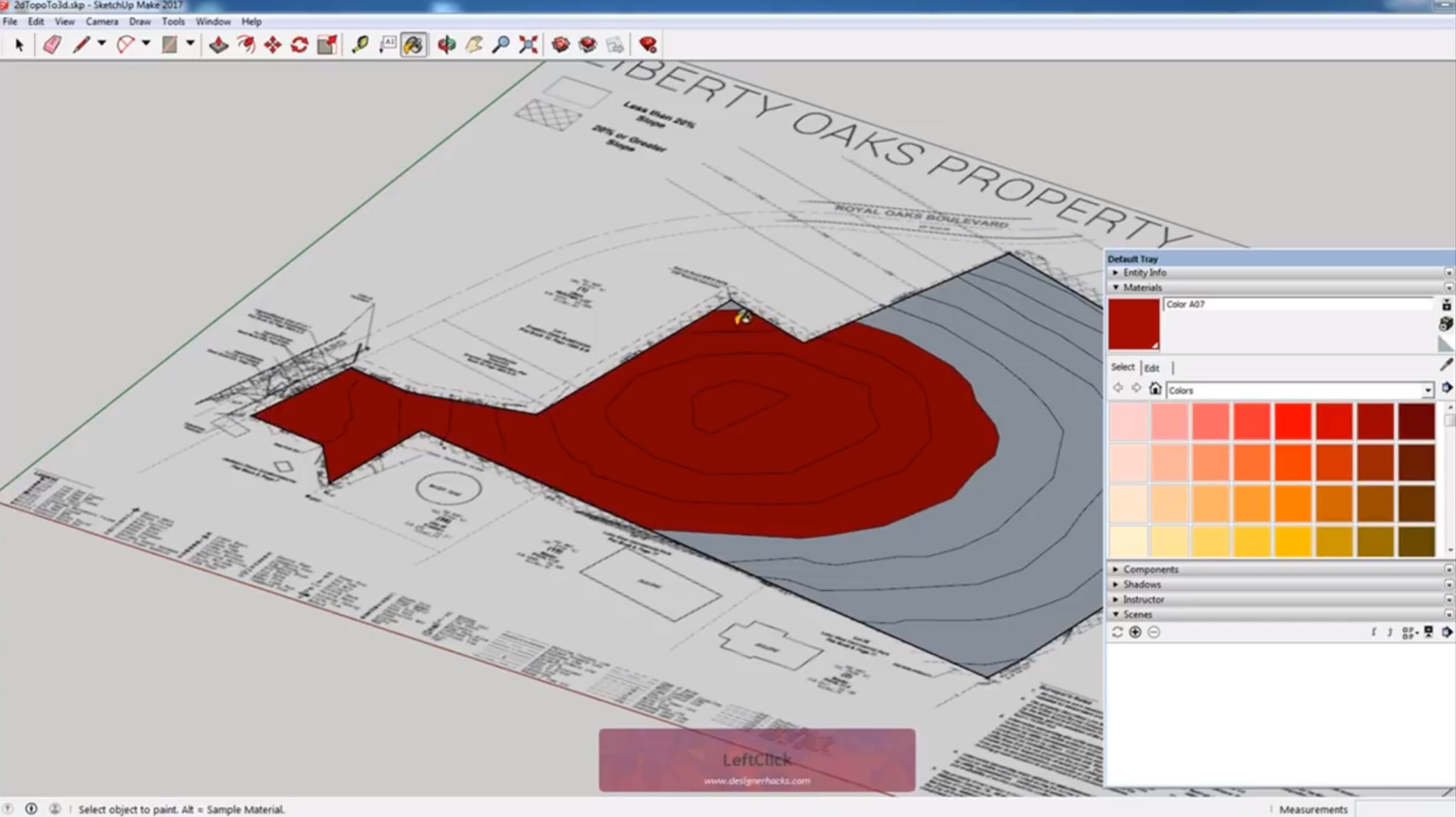The width and height of the screenshot is (1456, 817).
Task: Open the Help menu
Action: pyautogui.click(x=251, y=22)
